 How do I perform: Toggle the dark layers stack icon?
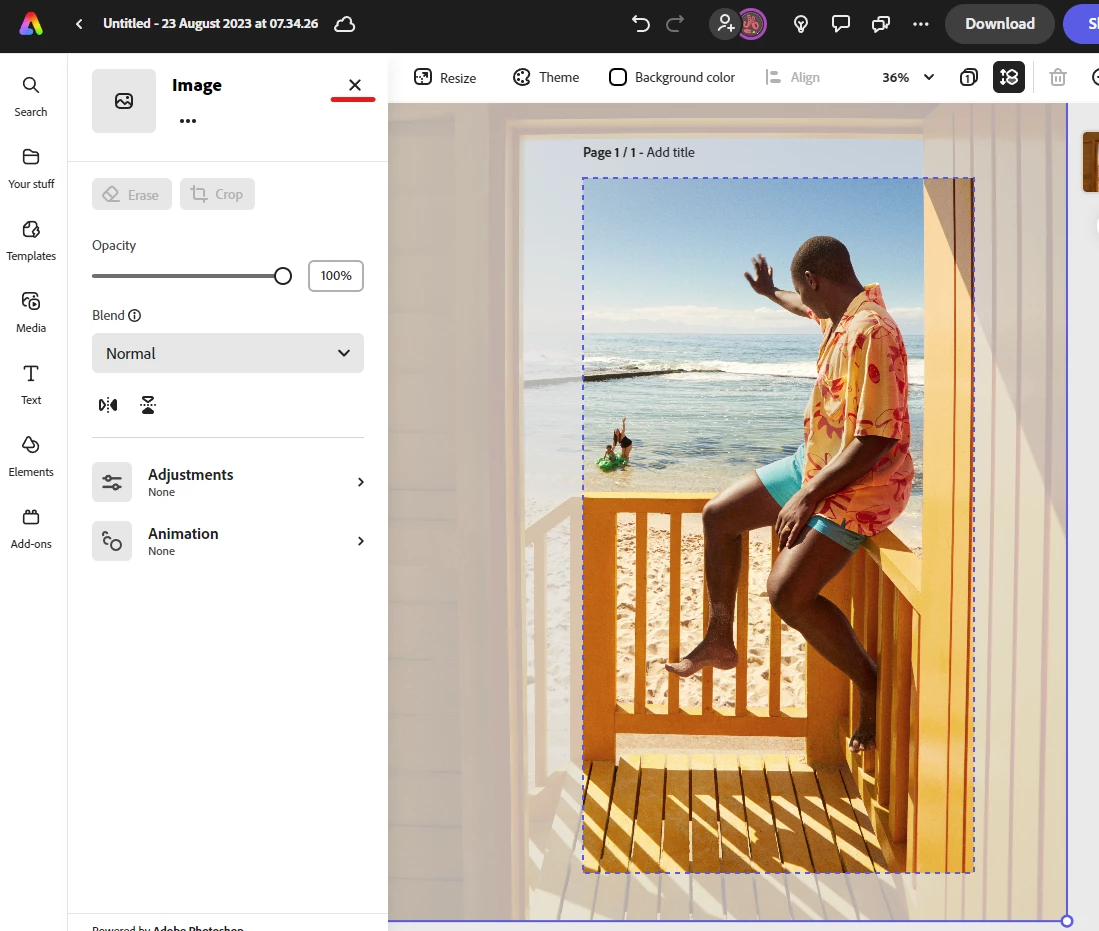[1009, 77]
